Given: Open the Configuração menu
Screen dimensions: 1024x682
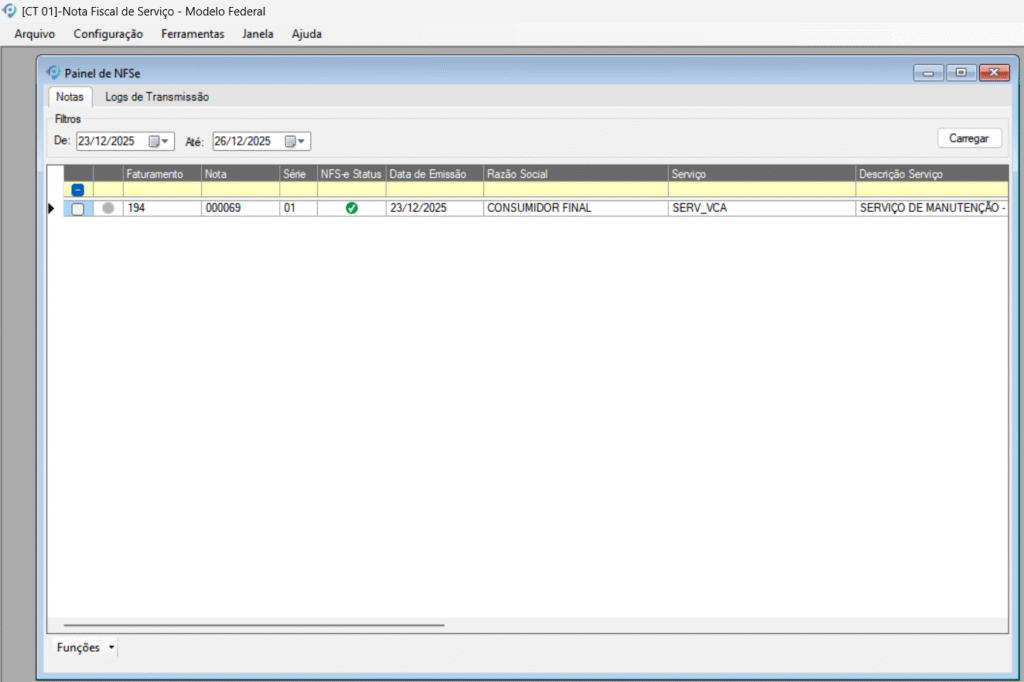Looking at the screenshot, I should 108,34.
